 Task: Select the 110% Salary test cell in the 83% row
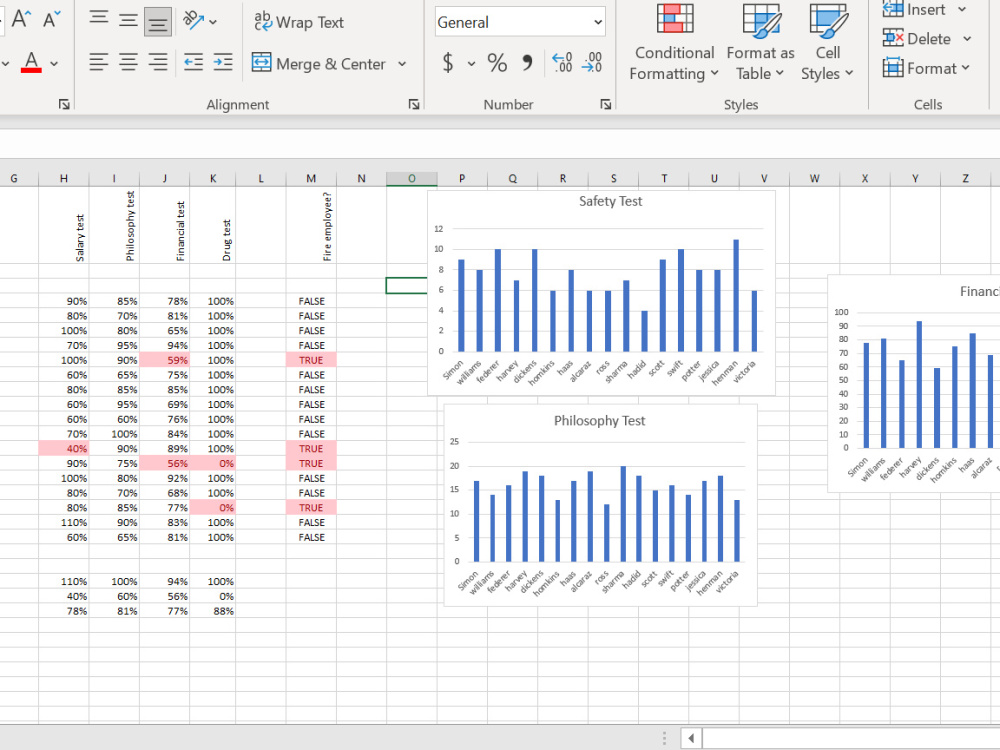[64, 523]
